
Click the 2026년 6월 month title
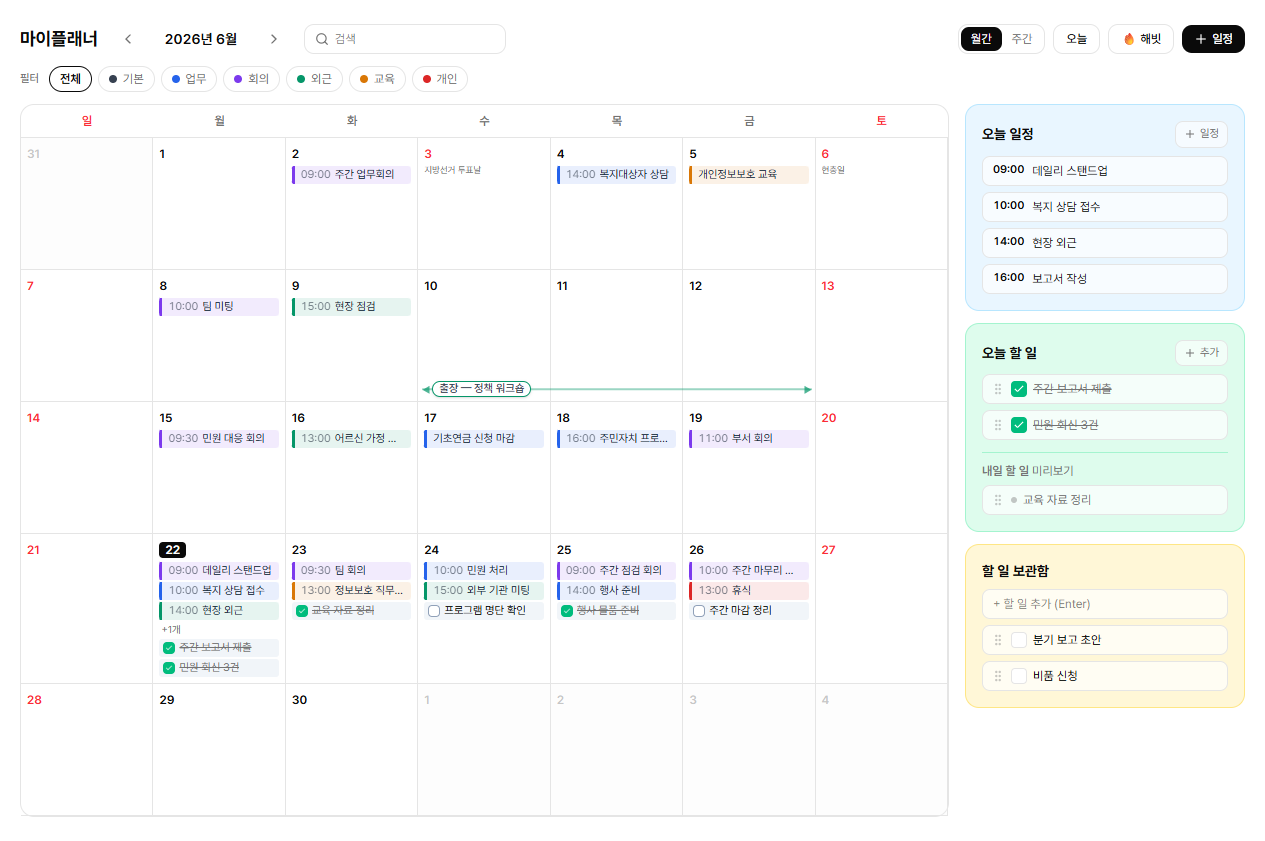(x=201, y=39)
